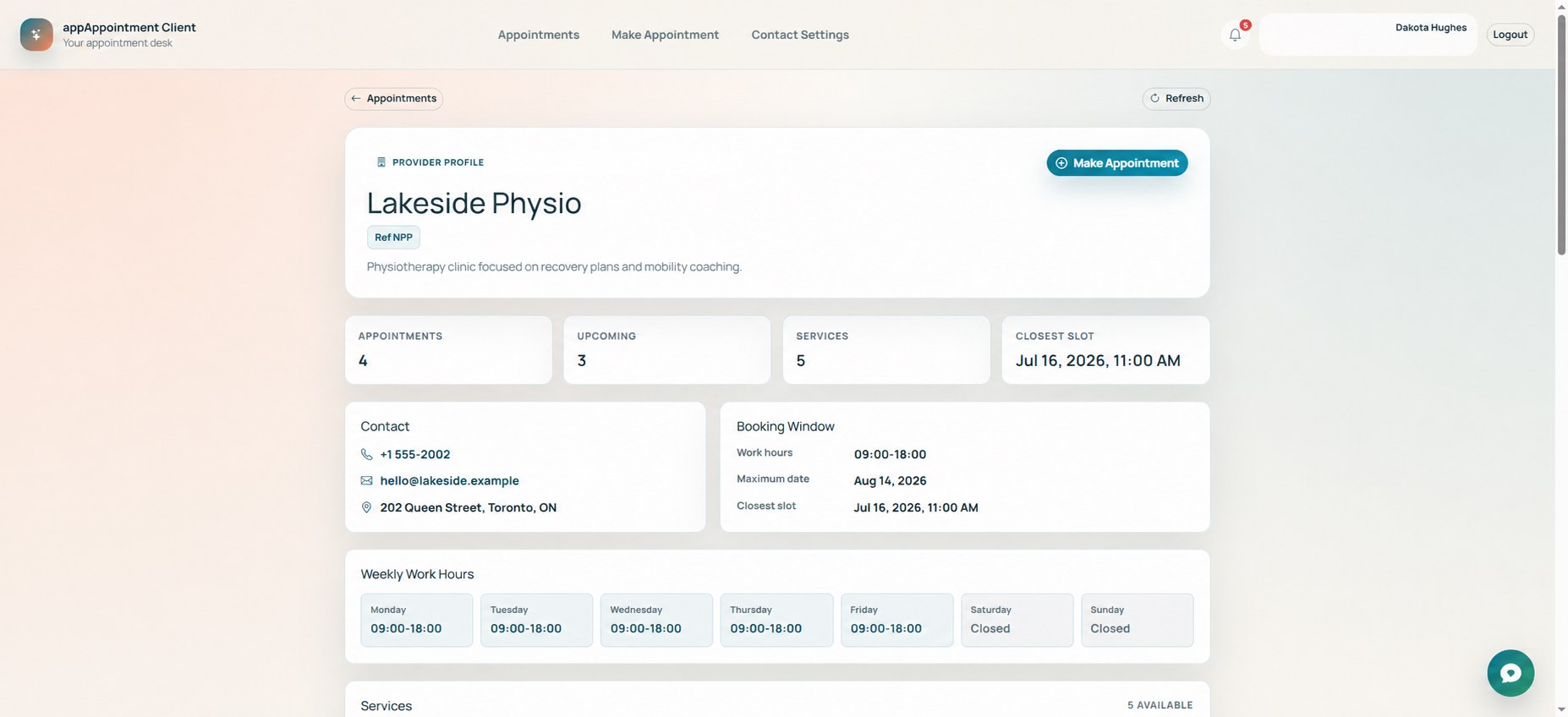Refresh the provider profile page

(x=1176, y=99)
